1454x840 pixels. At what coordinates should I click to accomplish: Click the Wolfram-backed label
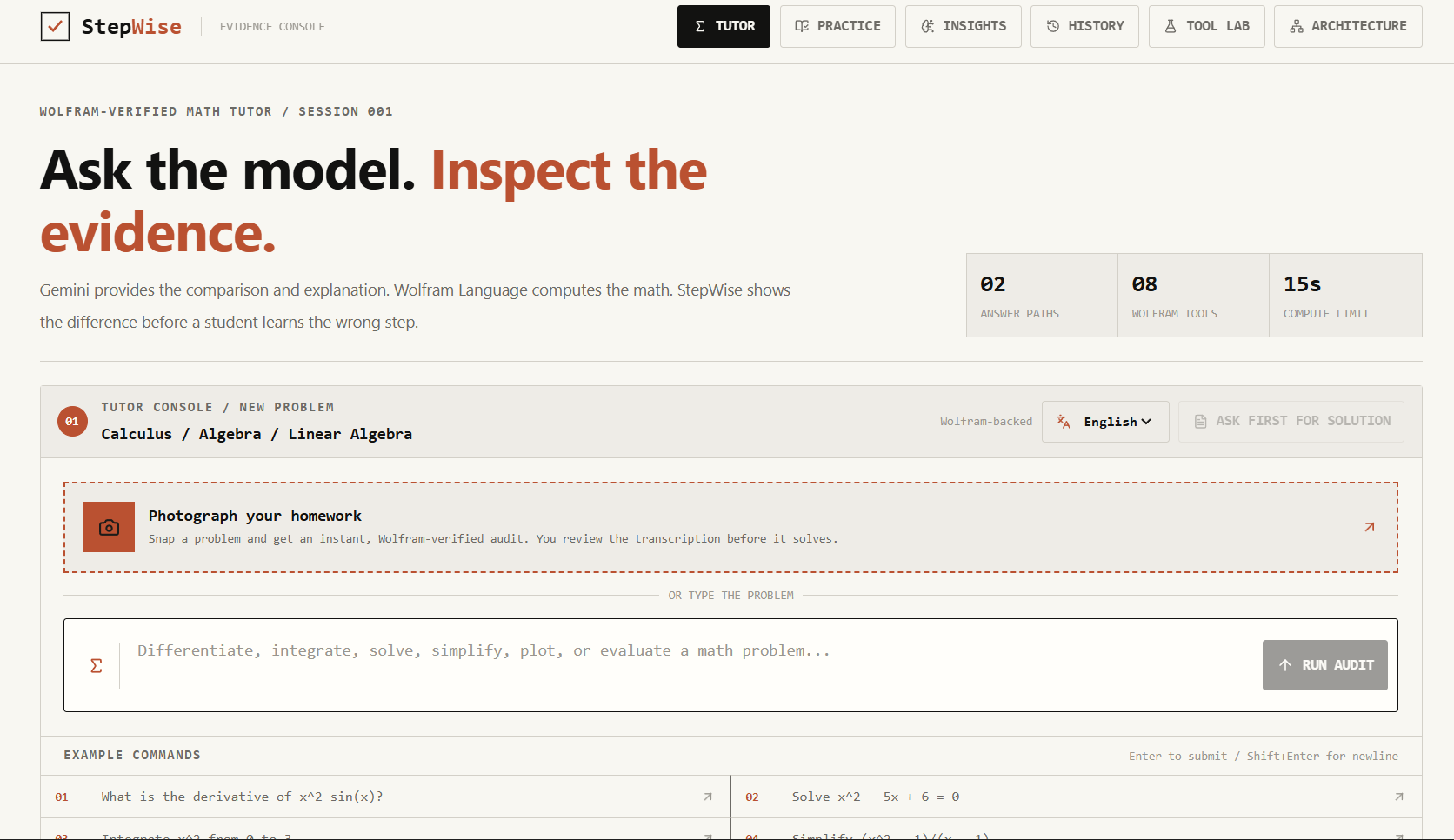coord(986,422)
